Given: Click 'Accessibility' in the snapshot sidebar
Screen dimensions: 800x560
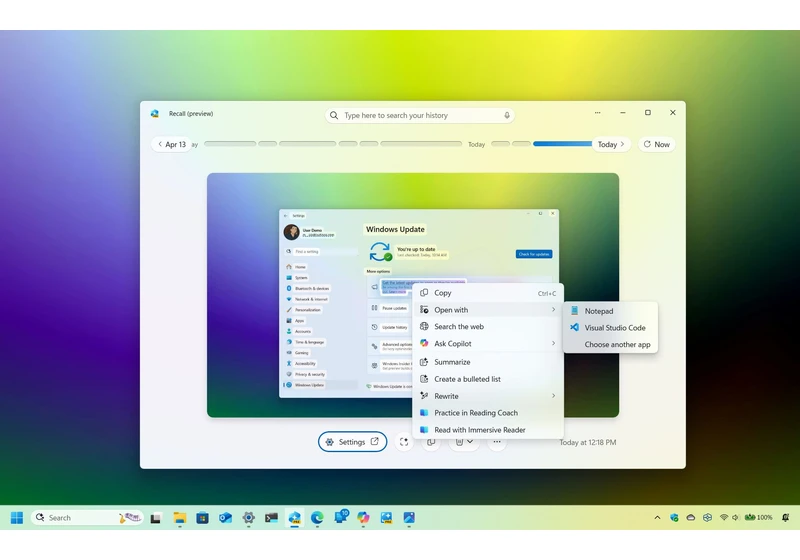Looking at the screenshot, I should (x=305, y=363).
